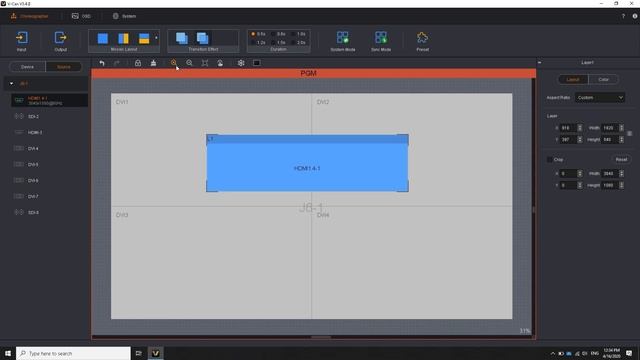Viewport: 640px width, 360px height.
Task: Adjust Crop Width stepper
Action: tap(622, 173)
